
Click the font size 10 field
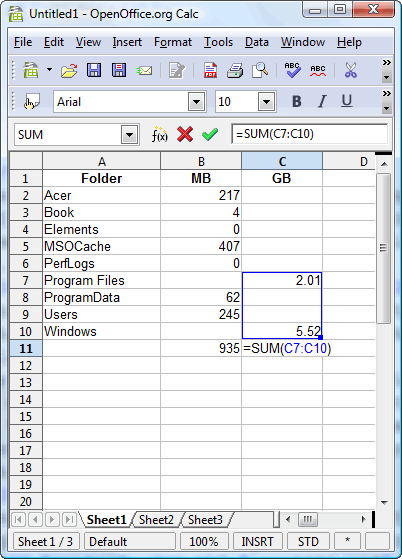[236, 102]
